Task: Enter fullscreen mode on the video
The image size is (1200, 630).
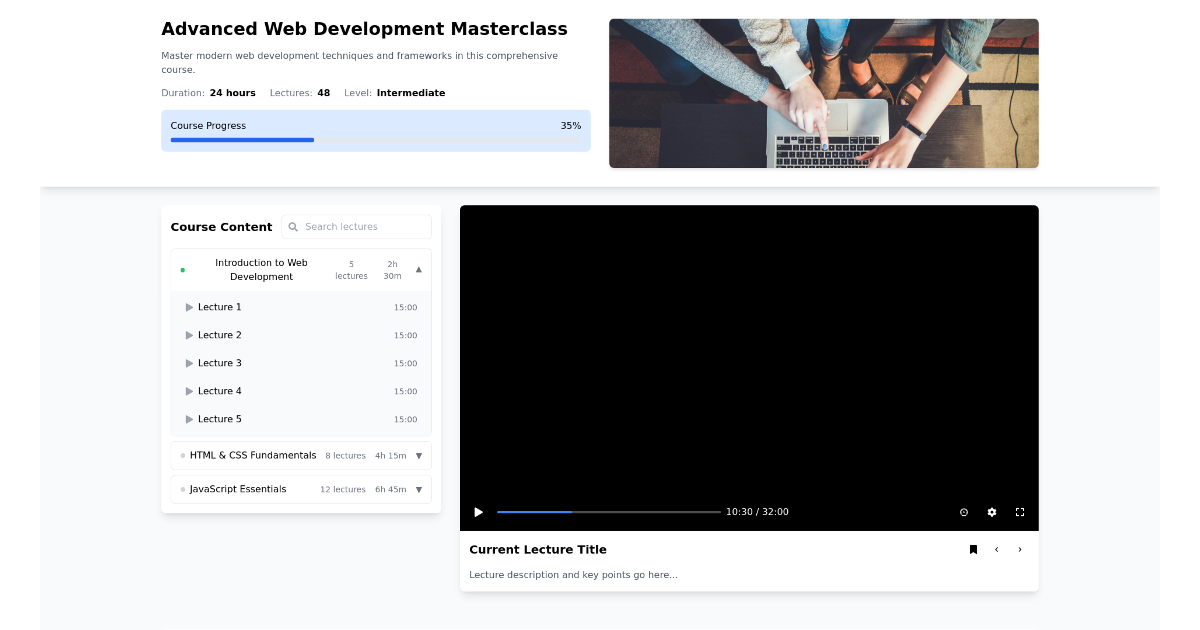Action: 1020,512
